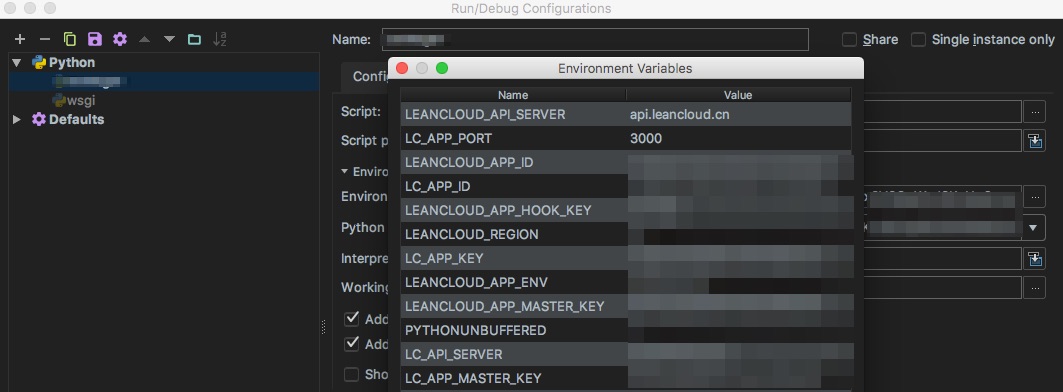This screenshot has height=392, width=1063.
Task: Select the LEANCLOUD_APP_HOOK_KEY variable name
Action: (498, 210)
